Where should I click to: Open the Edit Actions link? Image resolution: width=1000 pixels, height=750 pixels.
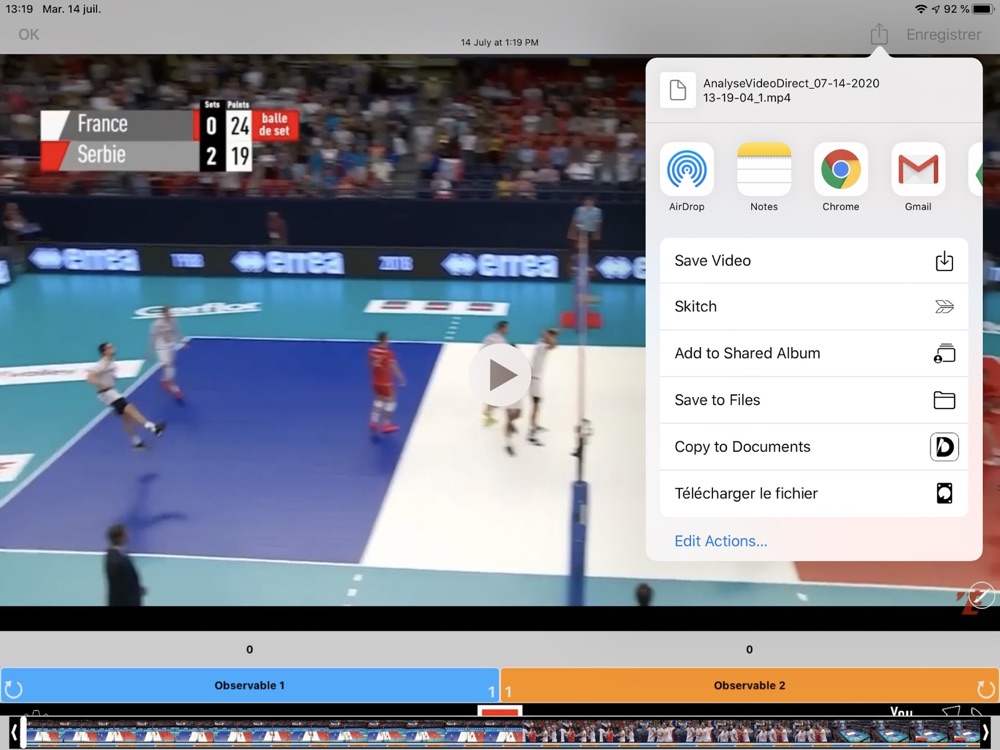(721, 541)
